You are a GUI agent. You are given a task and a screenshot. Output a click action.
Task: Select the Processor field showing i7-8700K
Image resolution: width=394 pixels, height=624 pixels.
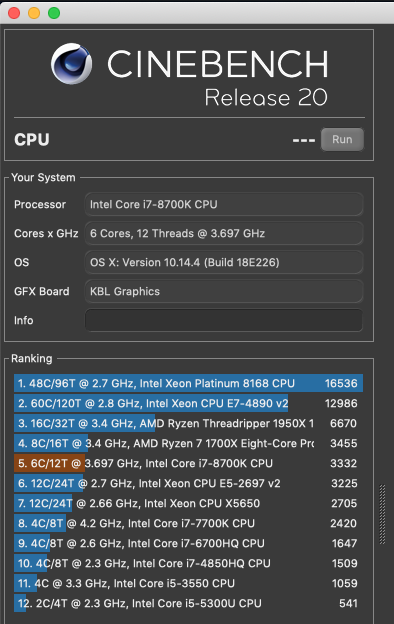pyautogui.click(x=224, y=204)
